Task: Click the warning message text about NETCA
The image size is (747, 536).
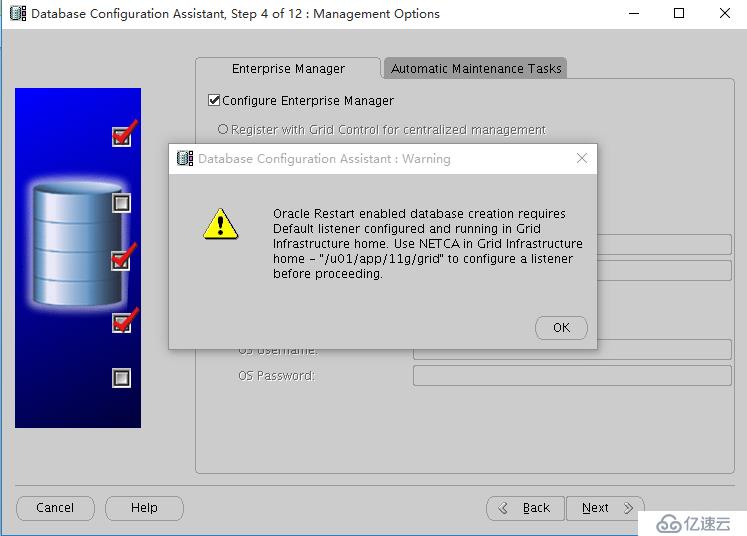Action: click(427, 243)
